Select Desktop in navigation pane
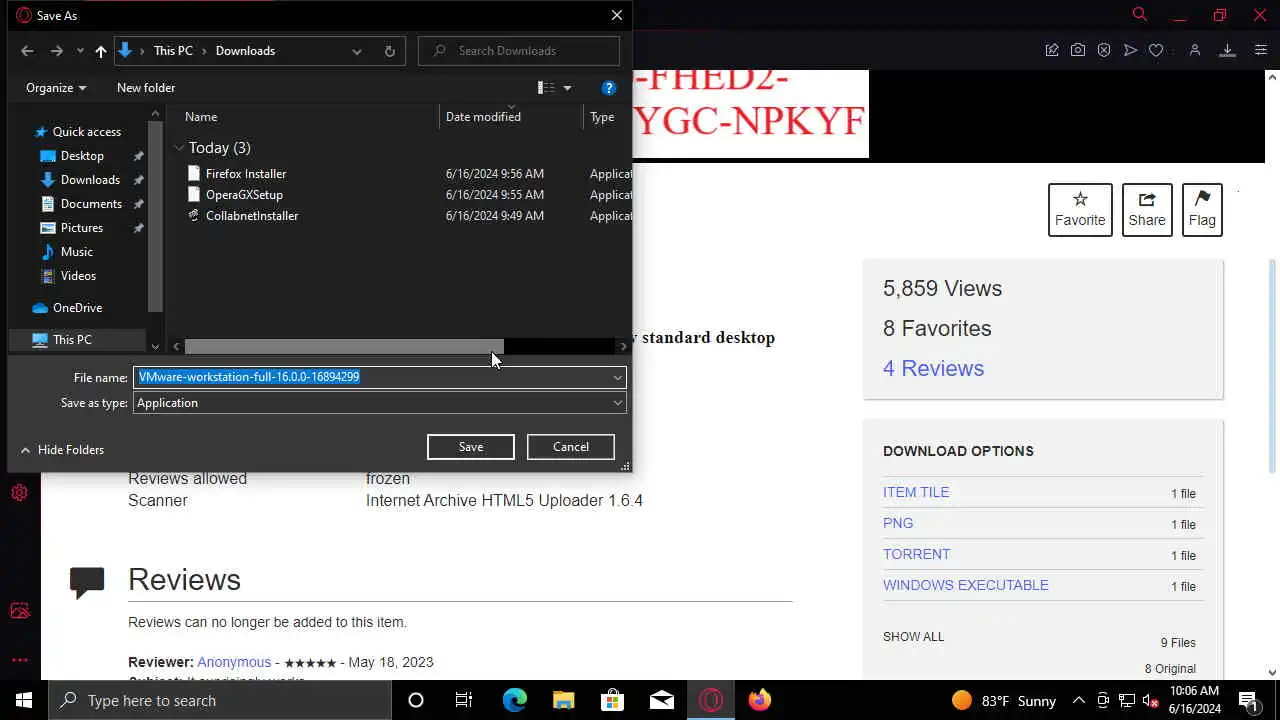The width and height of the screenshot is (1280, 720). click(82, 156)
